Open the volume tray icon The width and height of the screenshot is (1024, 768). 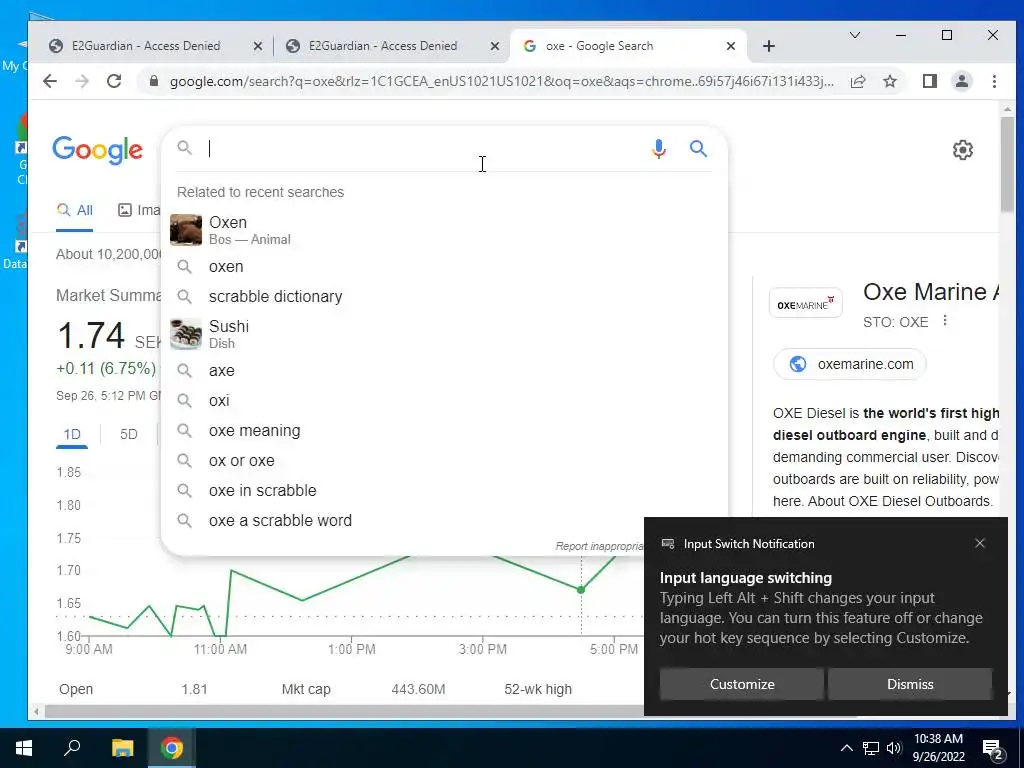click(x=893, y=748)
